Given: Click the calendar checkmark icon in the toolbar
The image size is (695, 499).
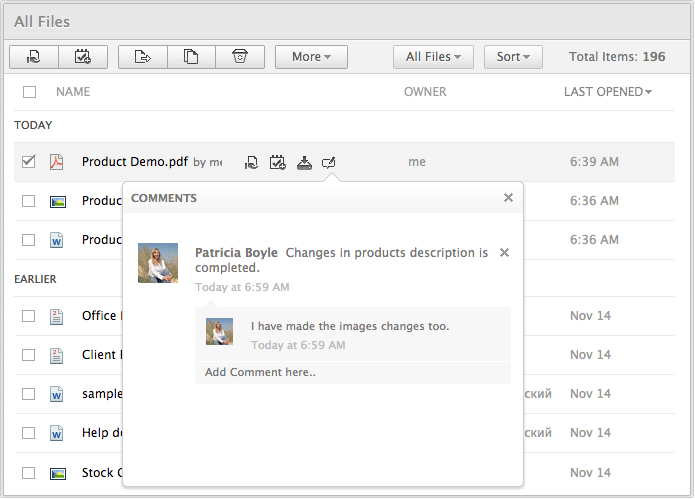Looking at the screenshot, I should click(x=83, y=57).
